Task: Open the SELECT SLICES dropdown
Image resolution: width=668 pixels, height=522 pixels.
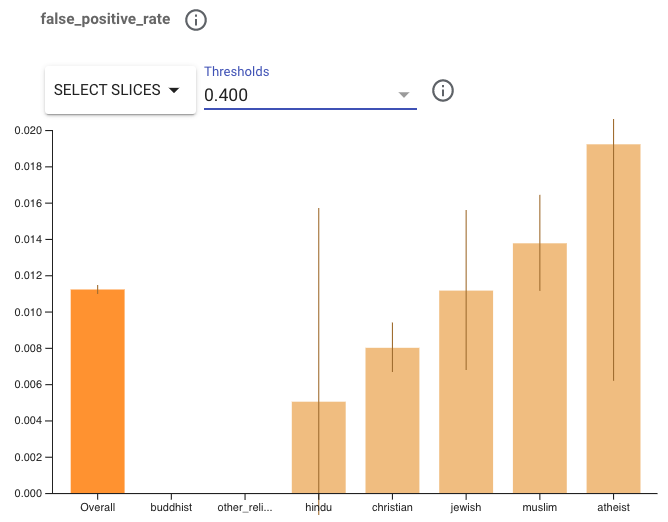Action: click(x=120, y=91)
